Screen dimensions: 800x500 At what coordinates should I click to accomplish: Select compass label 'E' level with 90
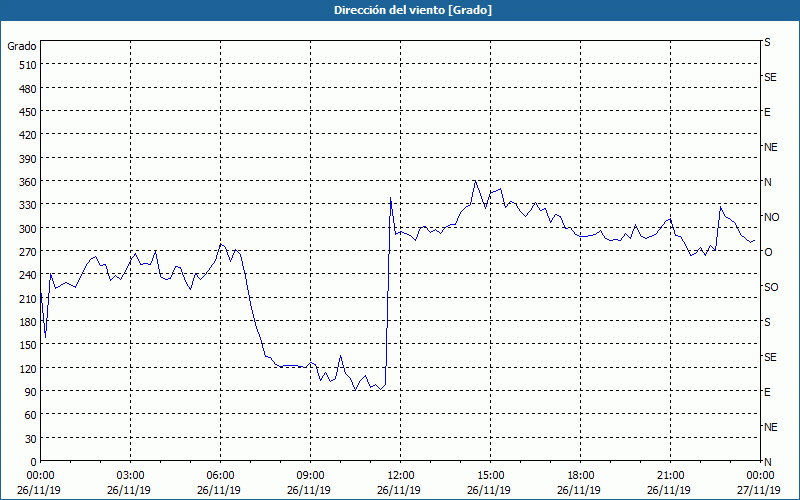coord(767,392)
